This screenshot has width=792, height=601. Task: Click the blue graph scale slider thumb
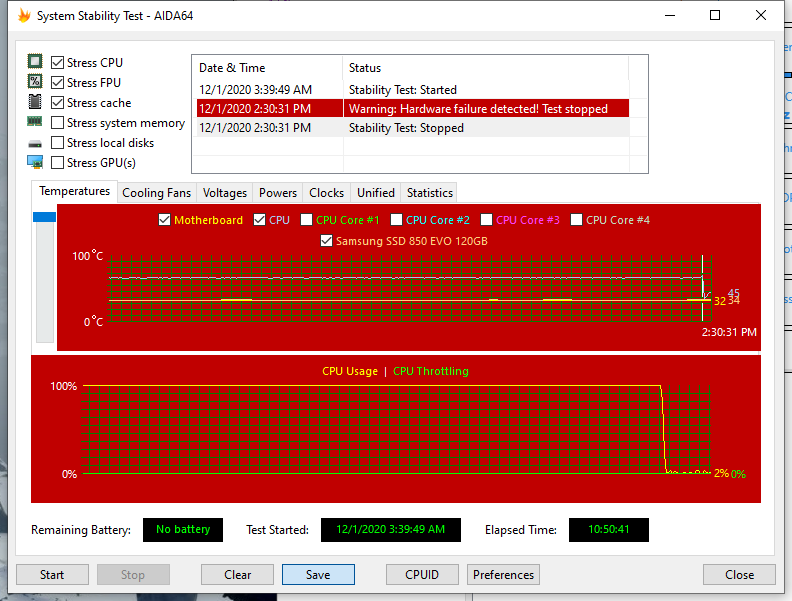click(x=44, y=217)
